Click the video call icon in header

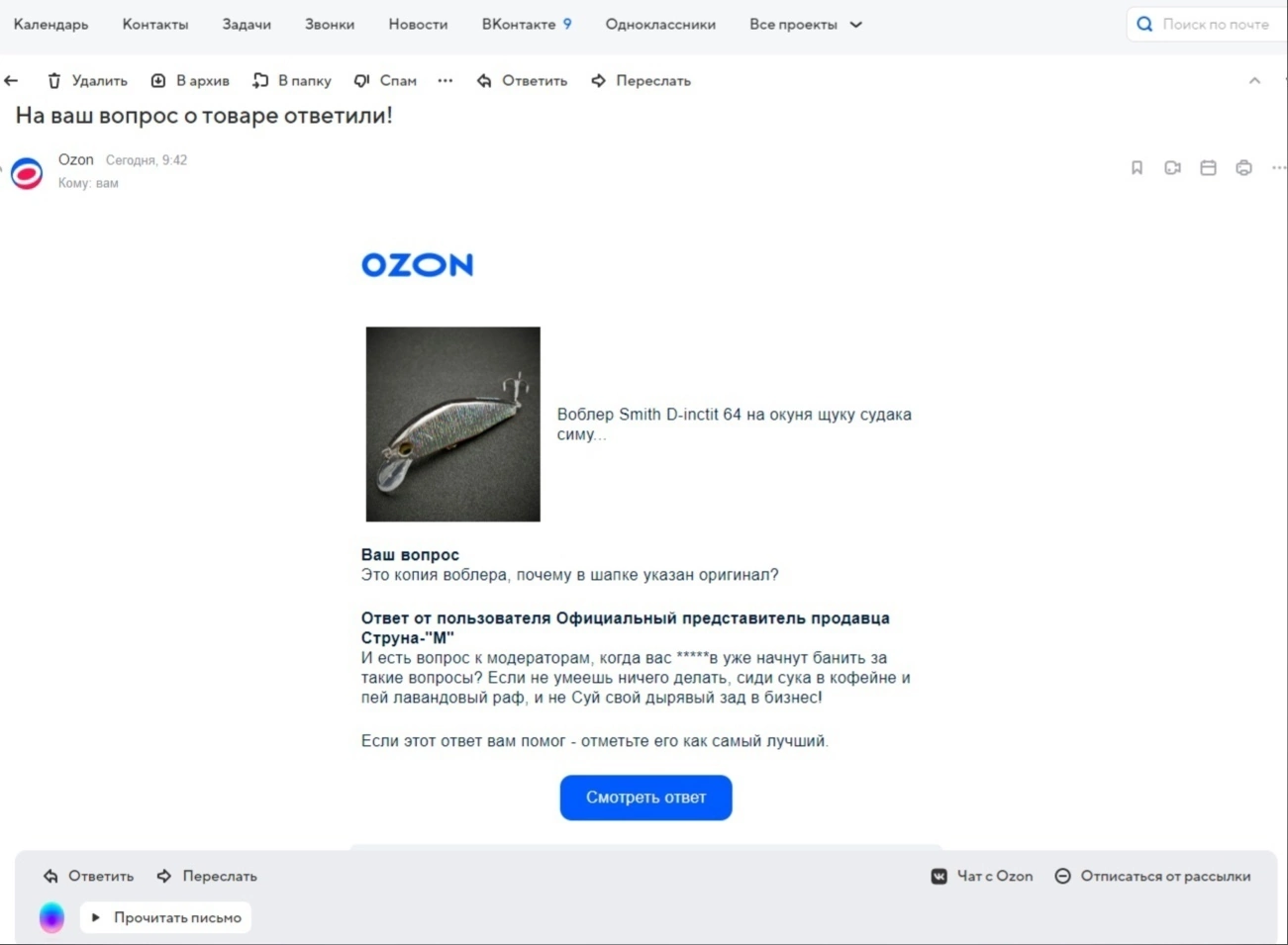(1172, 168)
